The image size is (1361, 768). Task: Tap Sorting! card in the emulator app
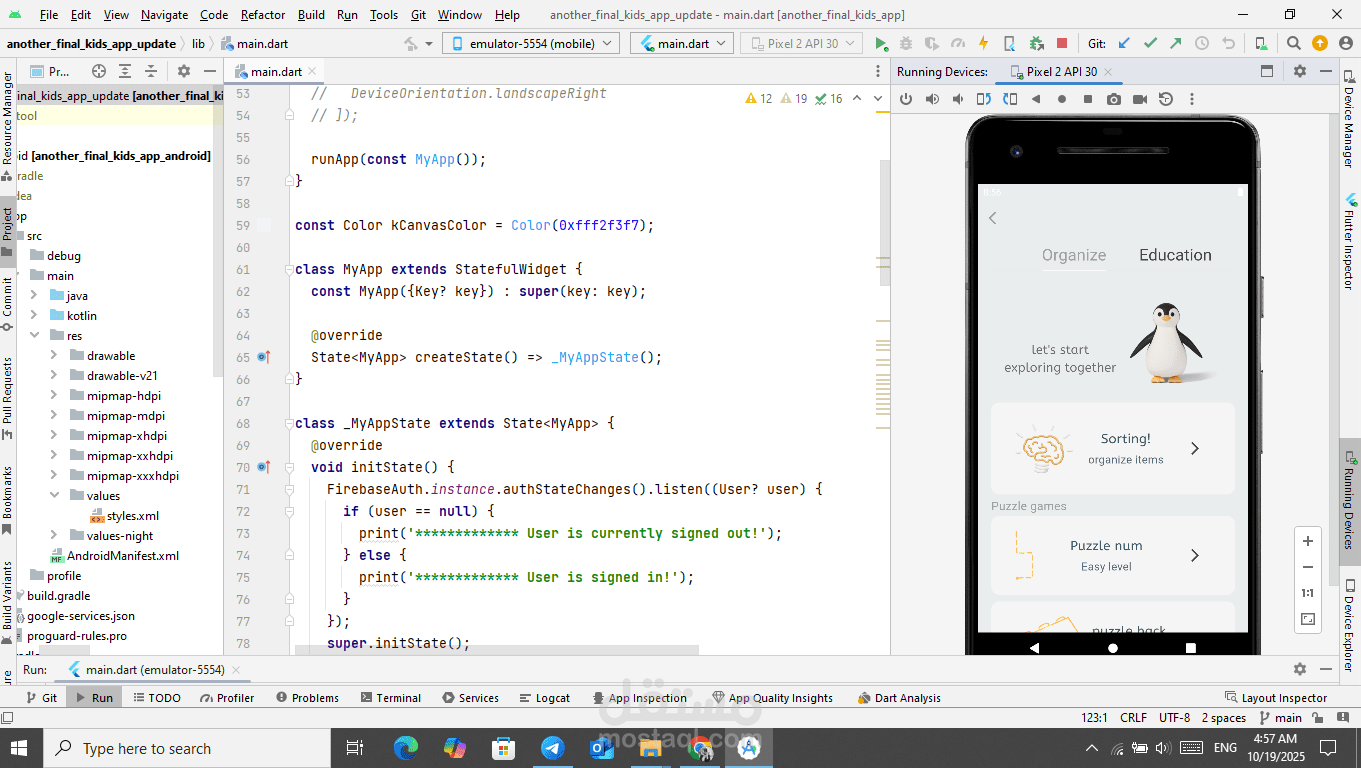1112,449
